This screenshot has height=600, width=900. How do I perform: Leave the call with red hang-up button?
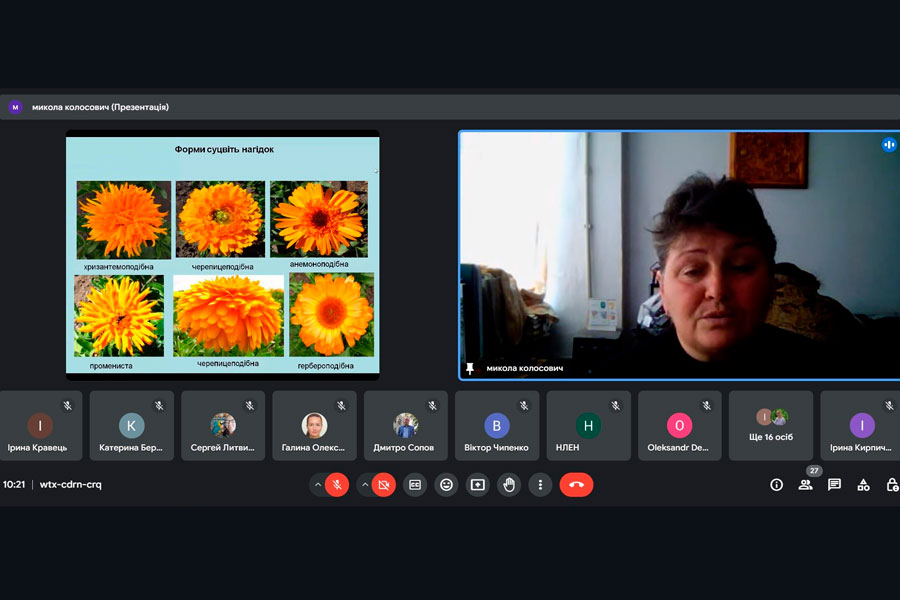tap(576, 485)
